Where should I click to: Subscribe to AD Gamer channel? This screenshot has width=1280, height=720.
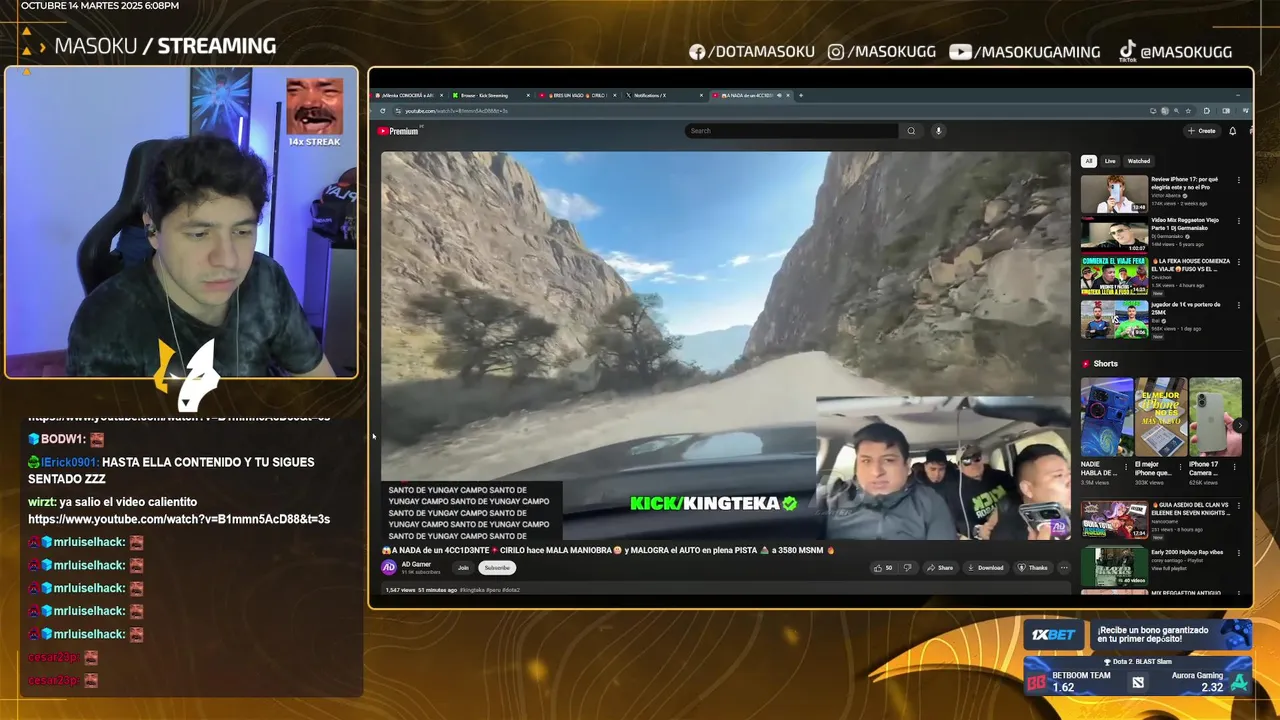[497, 568]
